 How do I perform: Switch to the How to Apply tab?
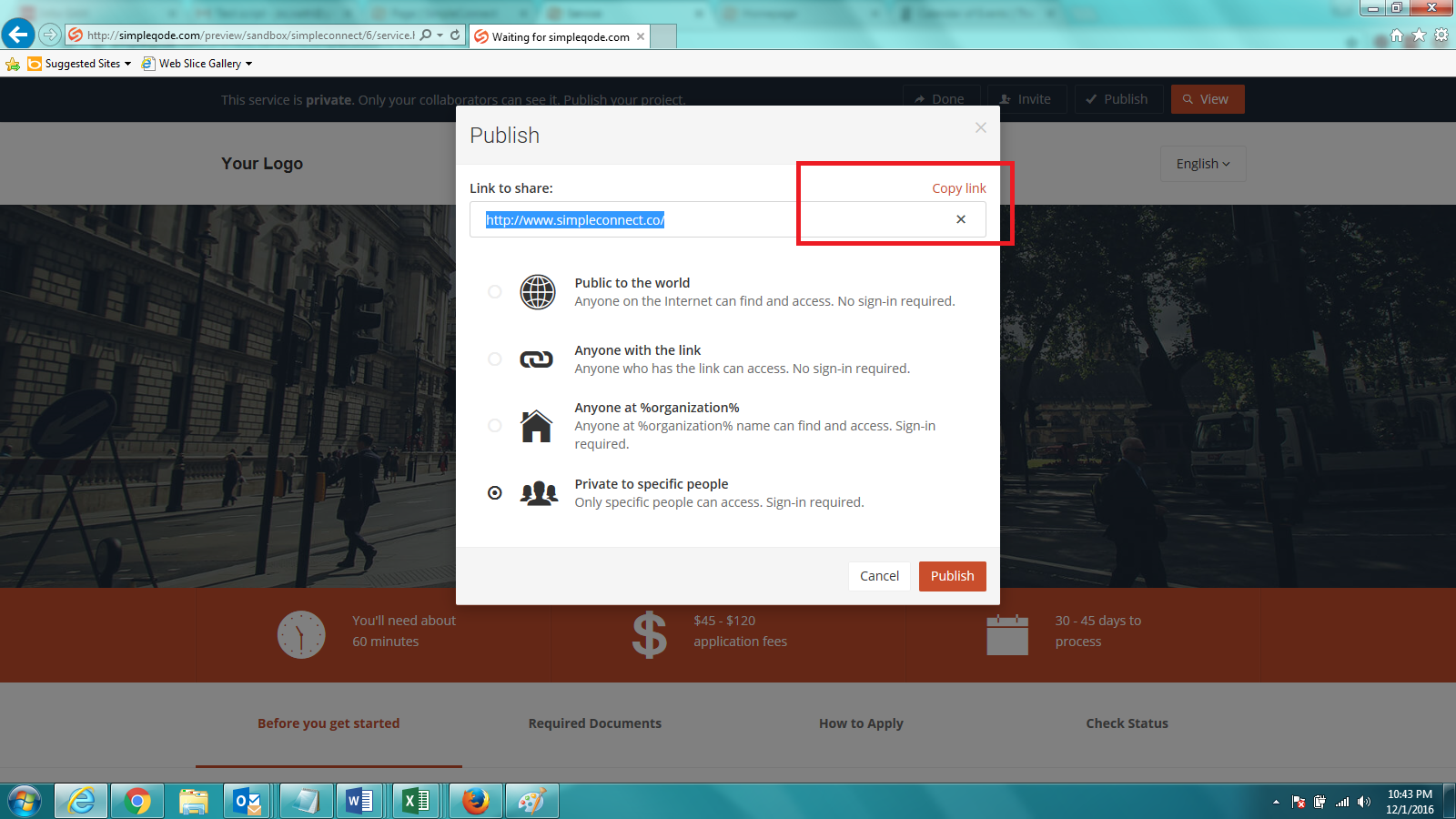861,723
